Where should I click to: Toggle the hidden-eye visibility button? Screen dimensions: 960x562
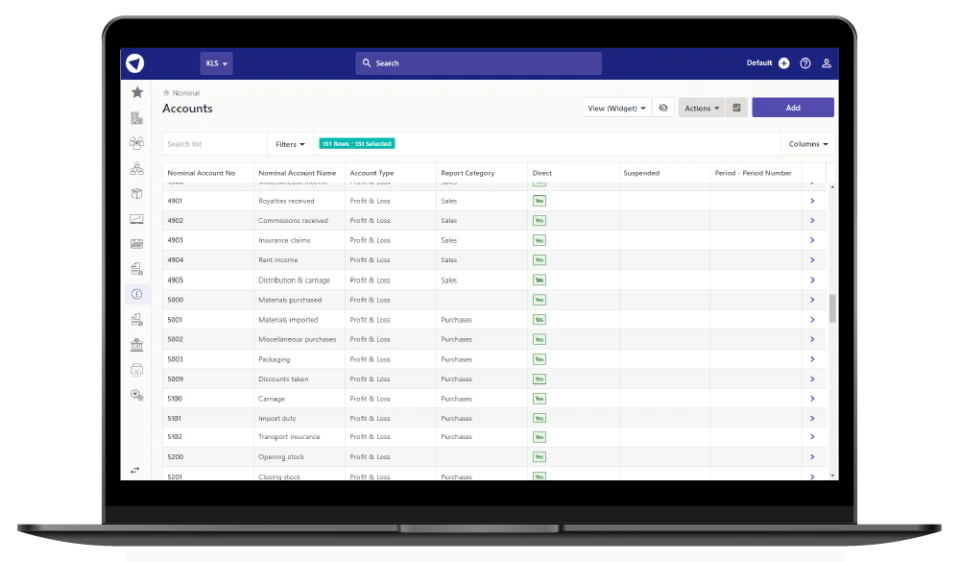coord(663,108)
